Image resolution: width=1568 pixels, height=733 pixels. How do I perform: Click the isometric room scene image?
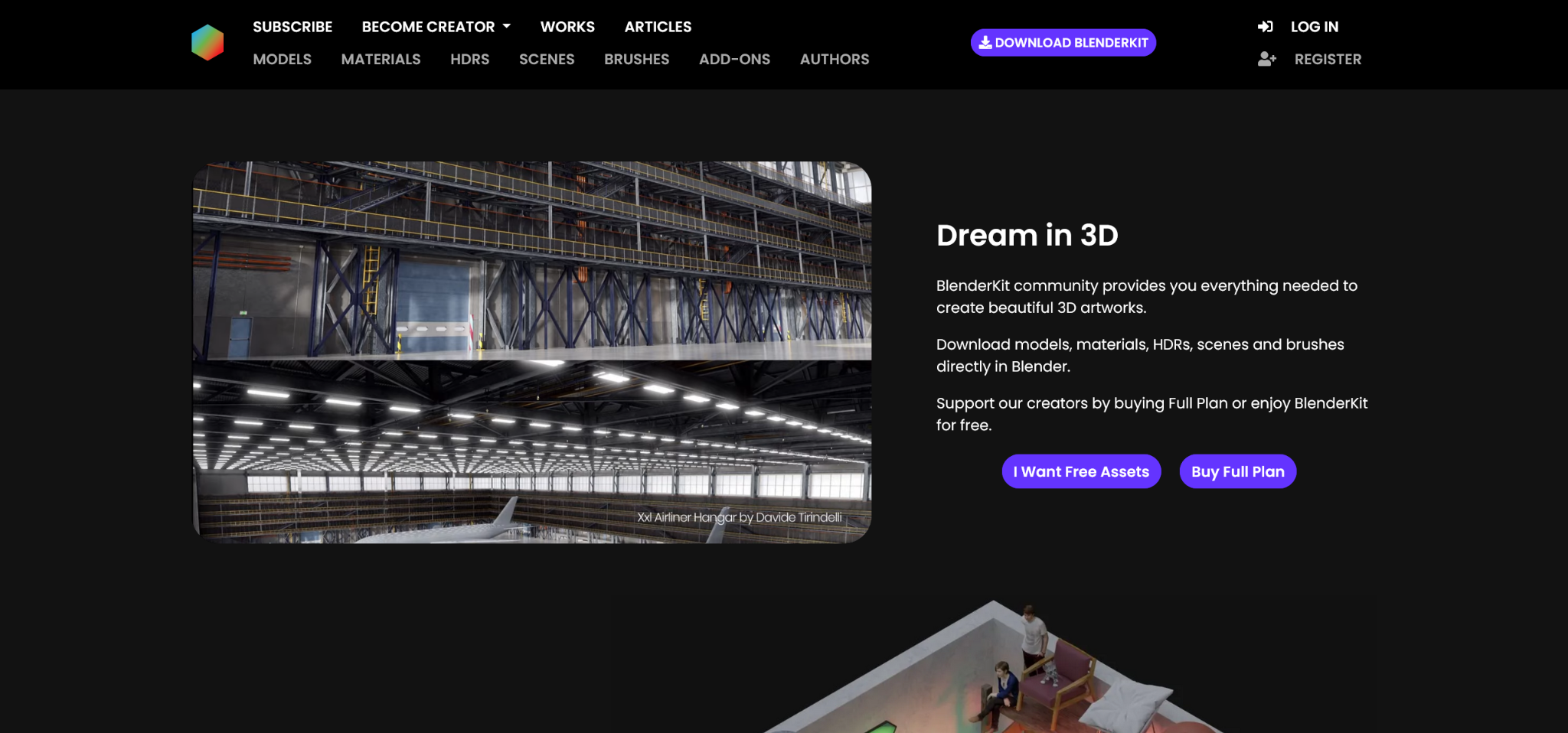click(x=995, y=667)
